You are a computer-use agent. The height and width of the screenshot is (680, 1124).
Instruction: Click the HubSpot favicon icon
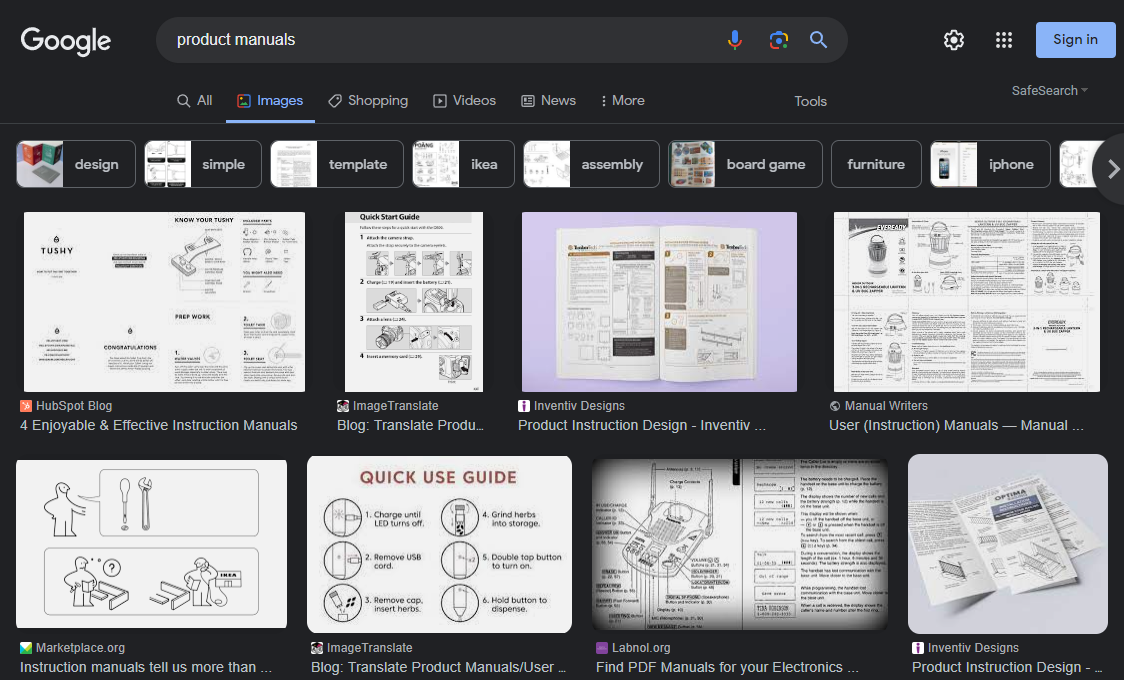click(x=26, y=406)
